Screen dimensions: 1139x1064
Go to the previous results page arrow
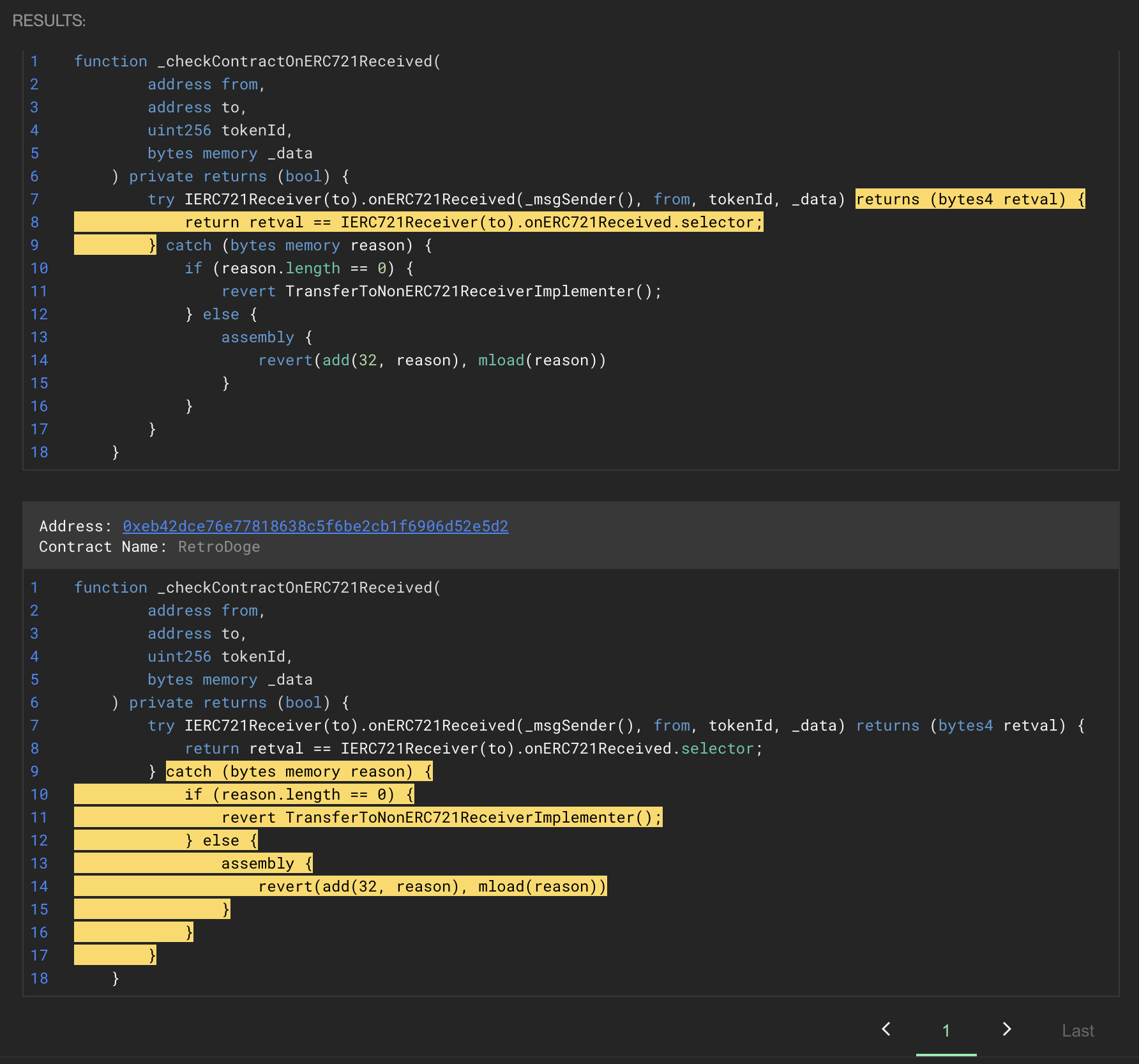(x=886, y=1029)
